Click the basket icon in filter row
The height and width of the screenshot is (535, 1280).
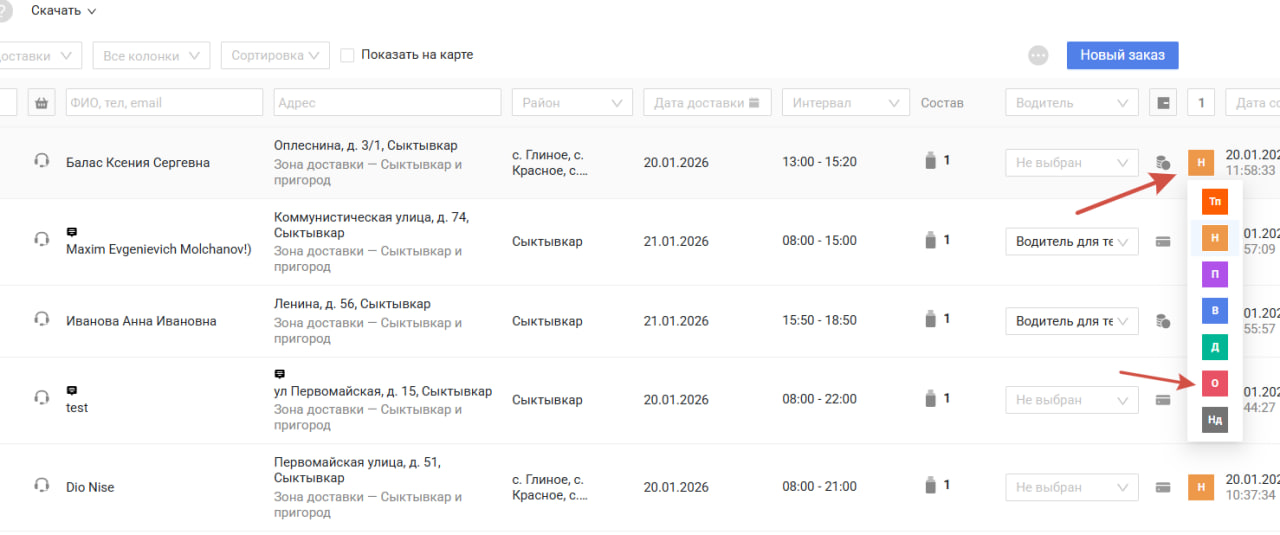tap(41, 102)
